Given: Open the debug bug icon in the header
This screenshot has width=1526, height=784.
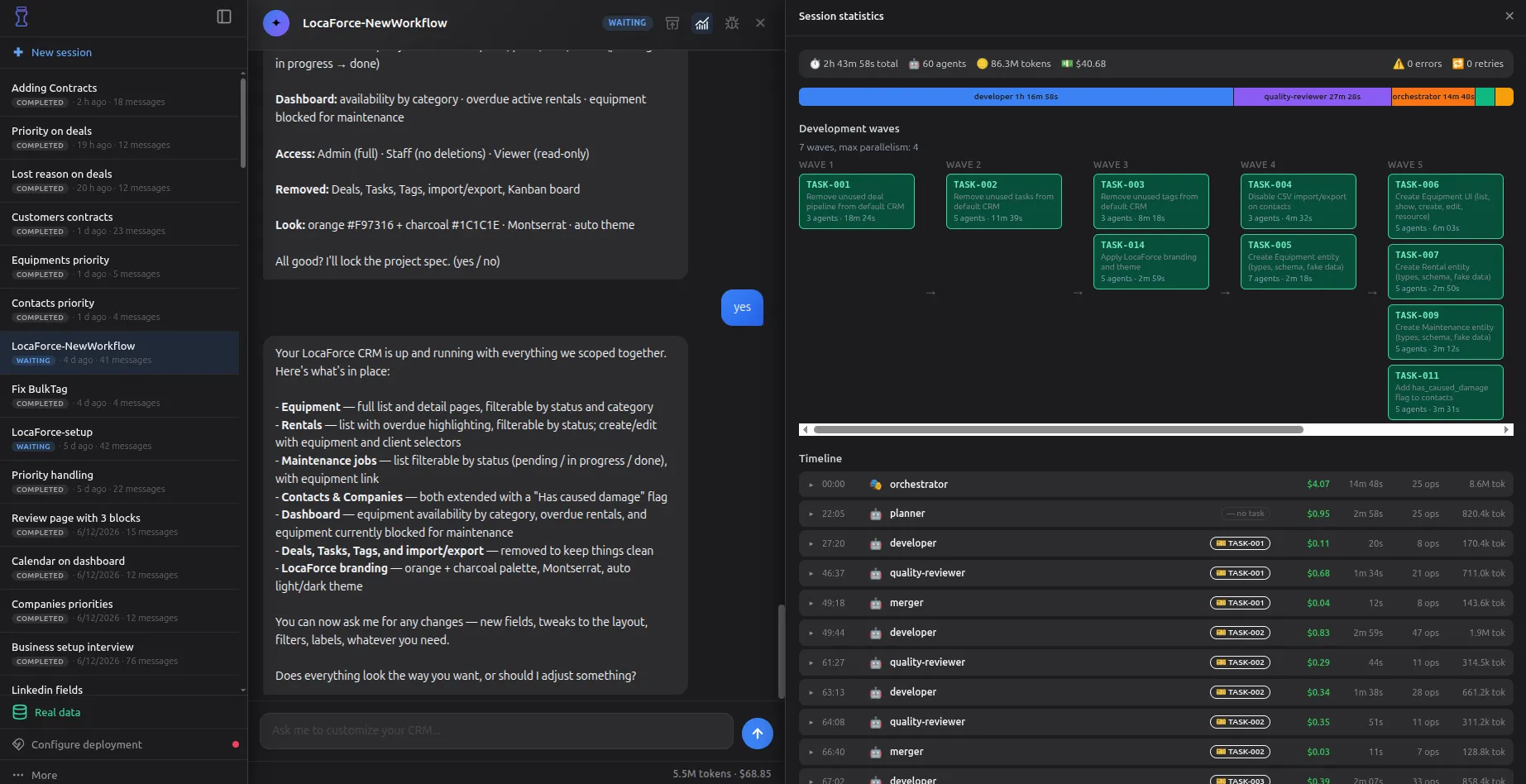Looking at the screenshot, I should coord(732,23).
